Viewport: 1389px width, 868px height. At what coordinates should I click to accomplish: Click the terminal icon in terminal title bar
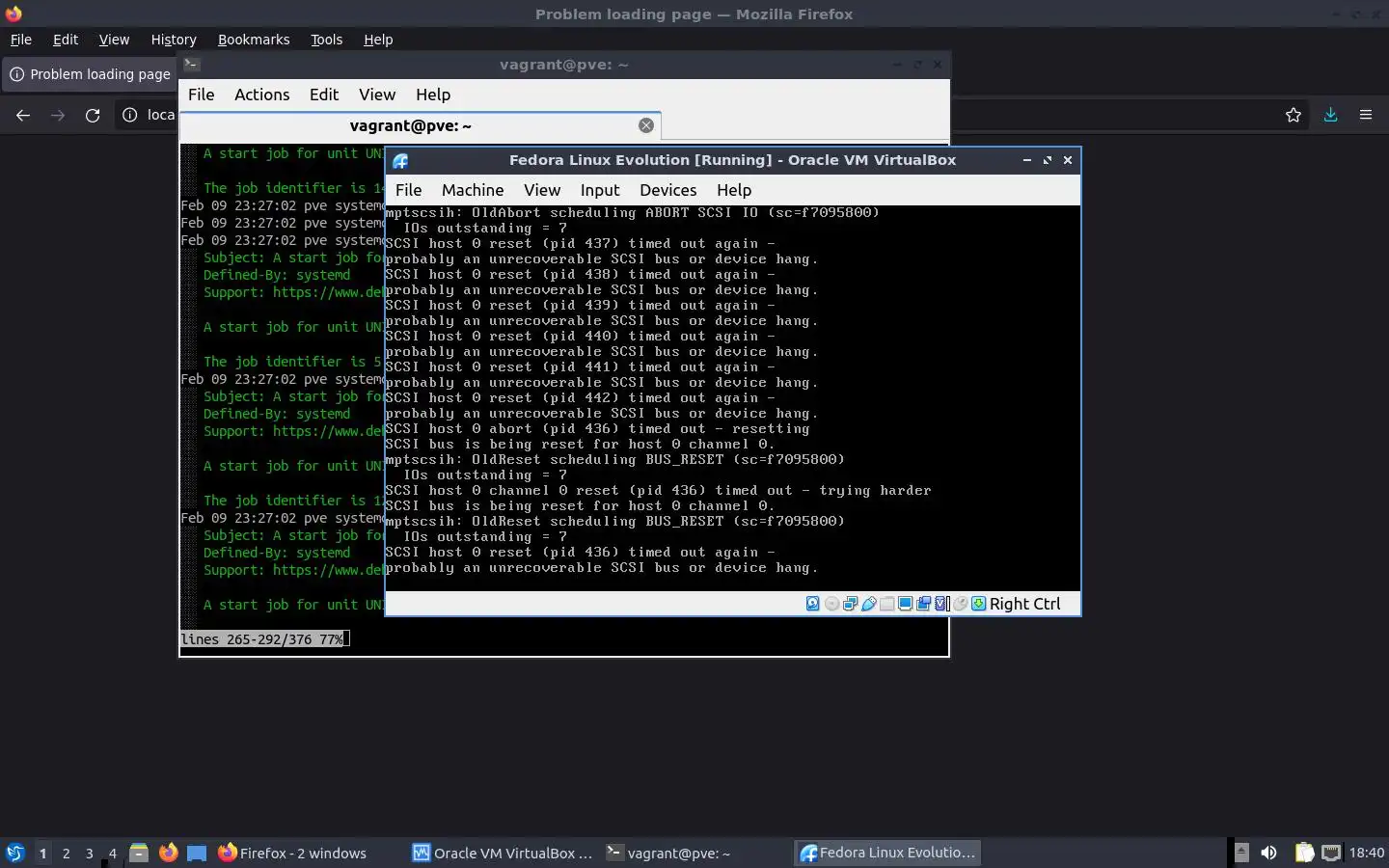pyautogui.click(x=192, y=65)
